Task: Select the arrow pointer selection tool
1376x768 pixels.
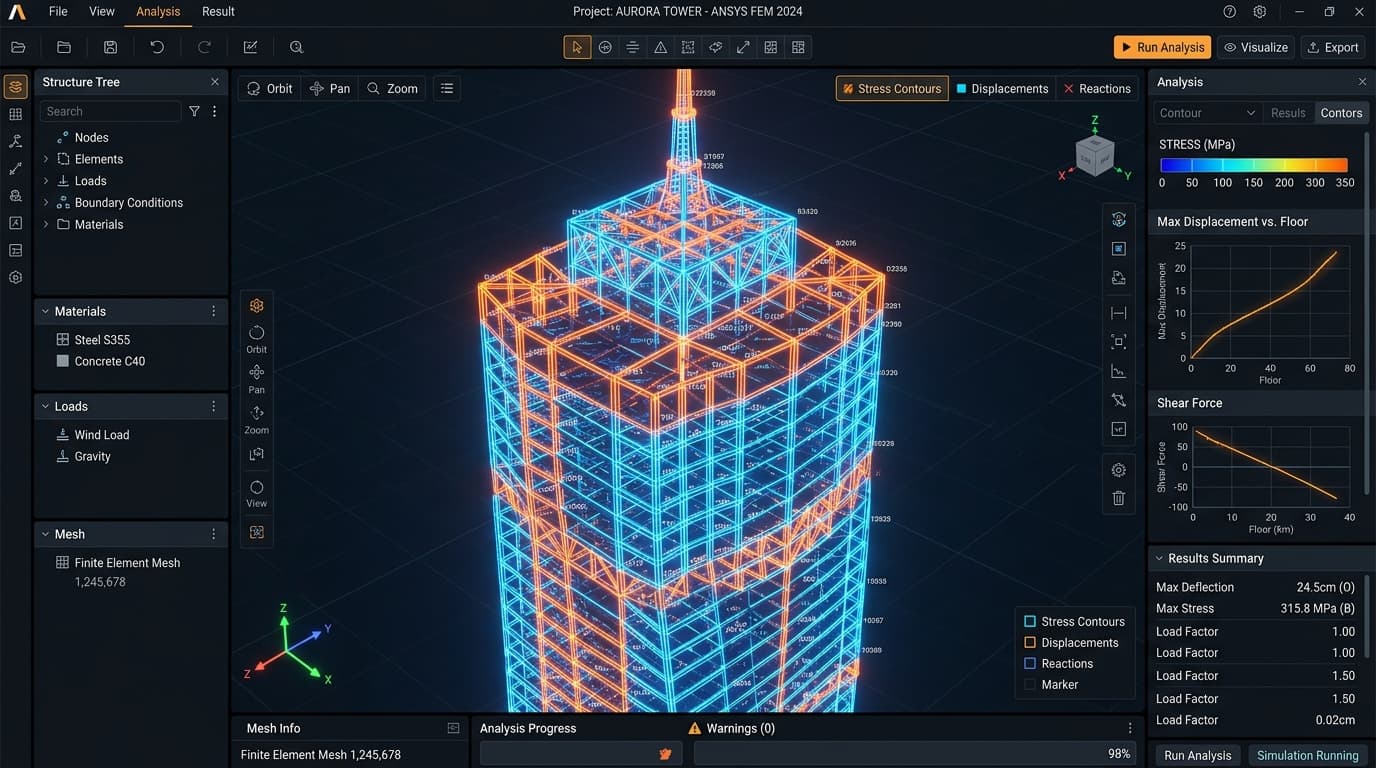Action: (x=577, y=47)
